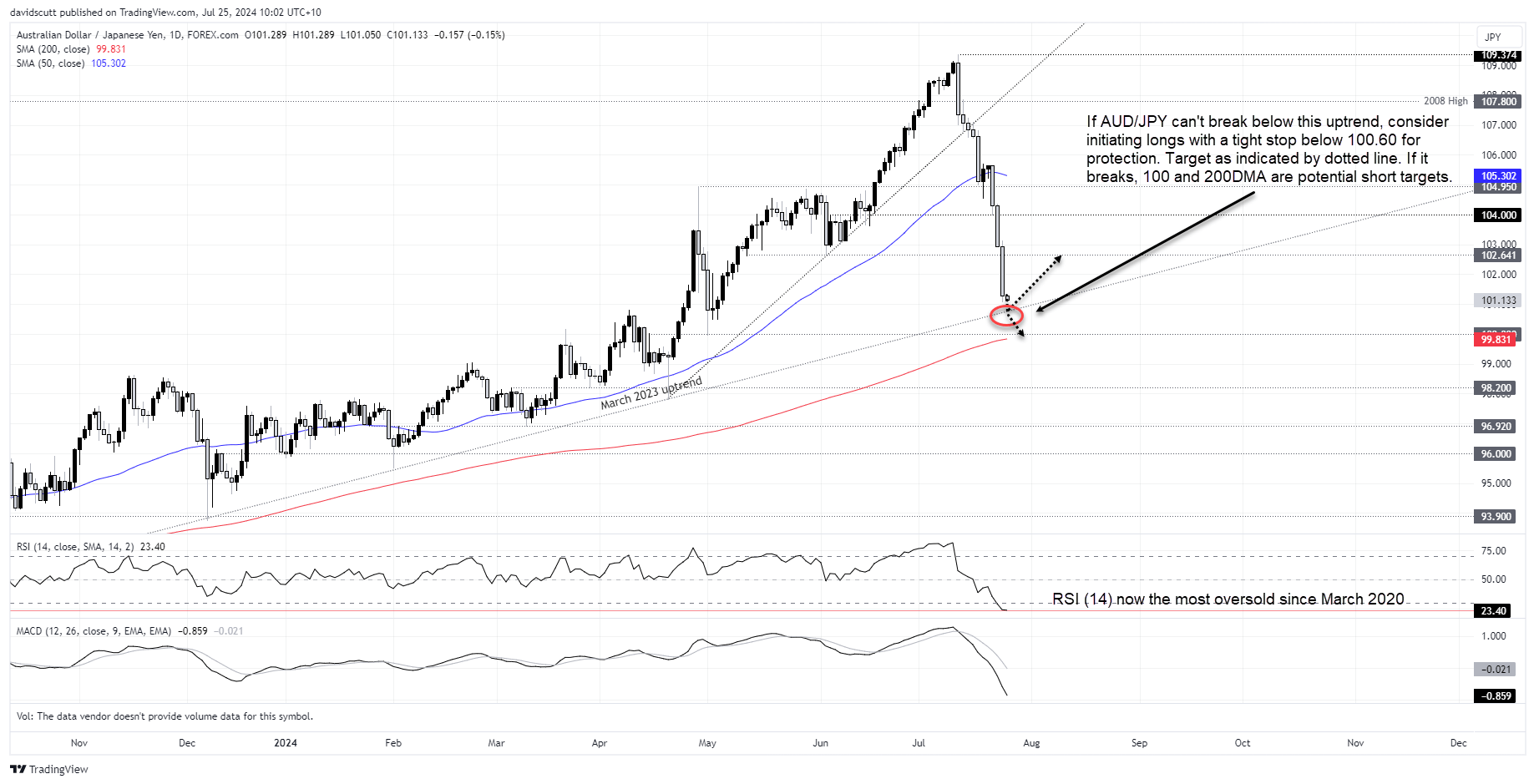The image size is (1534, 784).
Task: Click the 75.00 RSI axis level
Action: click(x=1493, y=551)
